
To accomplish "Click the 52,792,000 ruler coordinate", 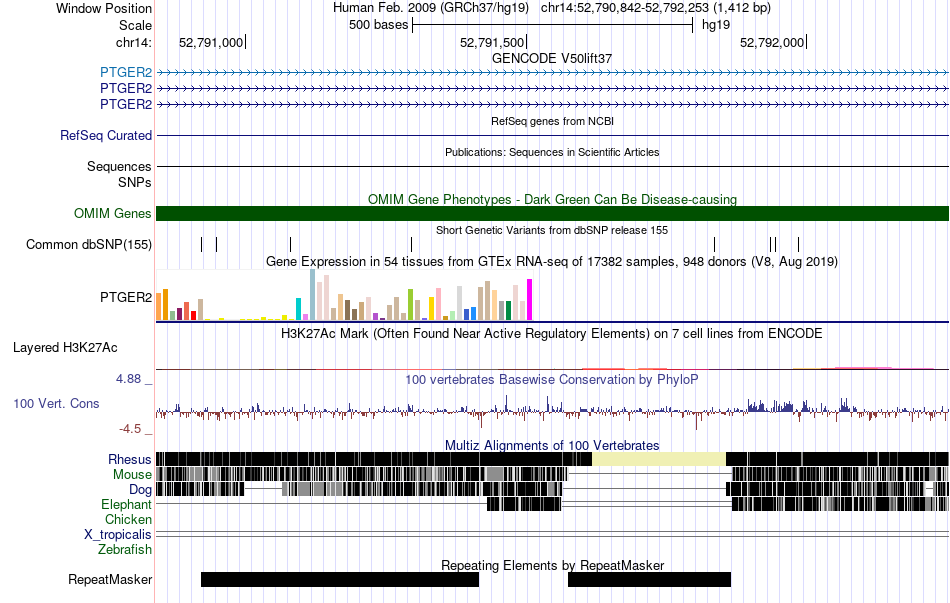I will [772, 42].
